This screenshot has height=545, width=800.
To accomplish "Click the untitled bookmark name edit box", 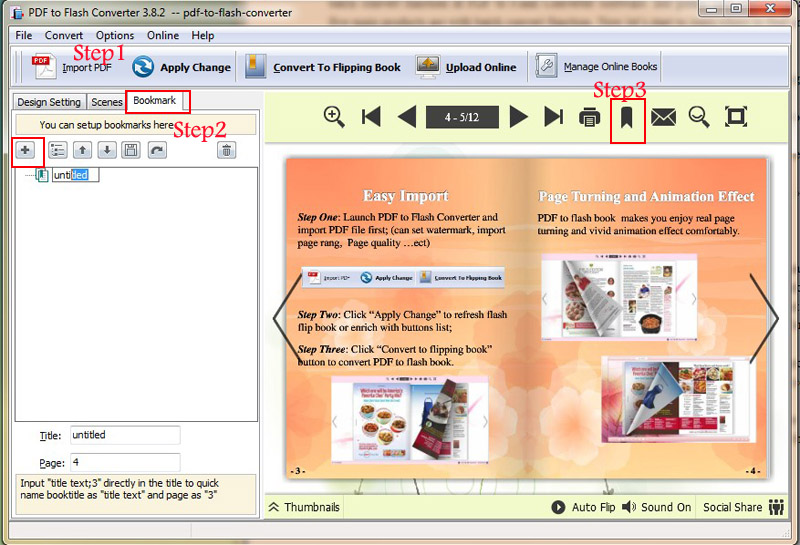I will click(x=76, y=175).
